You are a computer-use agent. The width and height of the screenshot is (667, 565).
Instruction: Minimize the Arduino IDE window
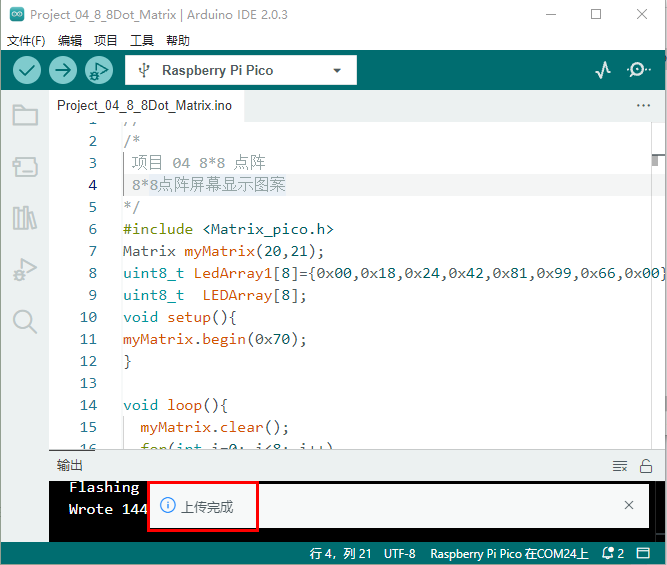pyautogui.click(x=551, y=14)
